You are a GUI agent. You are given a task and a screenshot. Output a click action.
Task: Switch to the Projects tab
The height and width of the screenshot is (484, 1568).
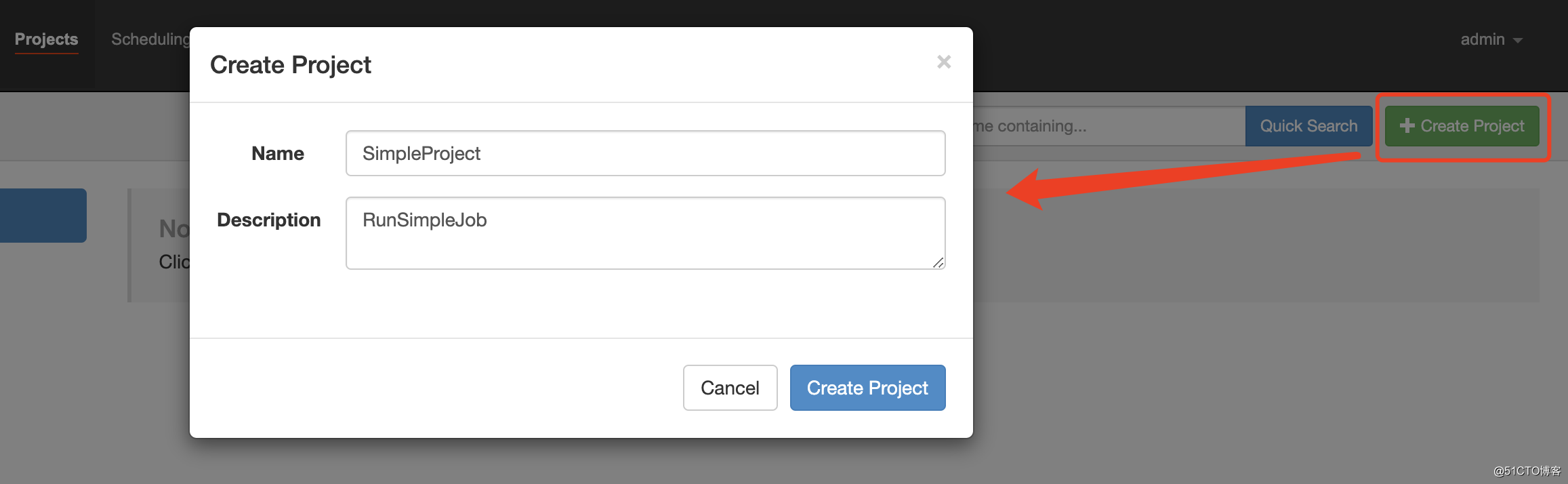click(46, 39)
